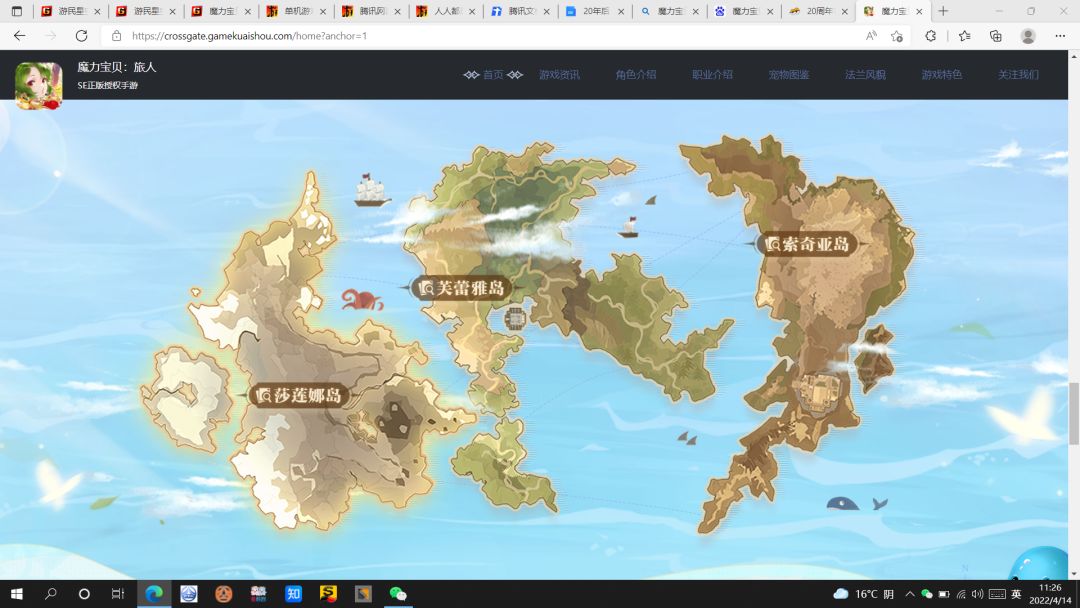Click the red octopus on the map

pyautogui.click(x=362, y=300)
